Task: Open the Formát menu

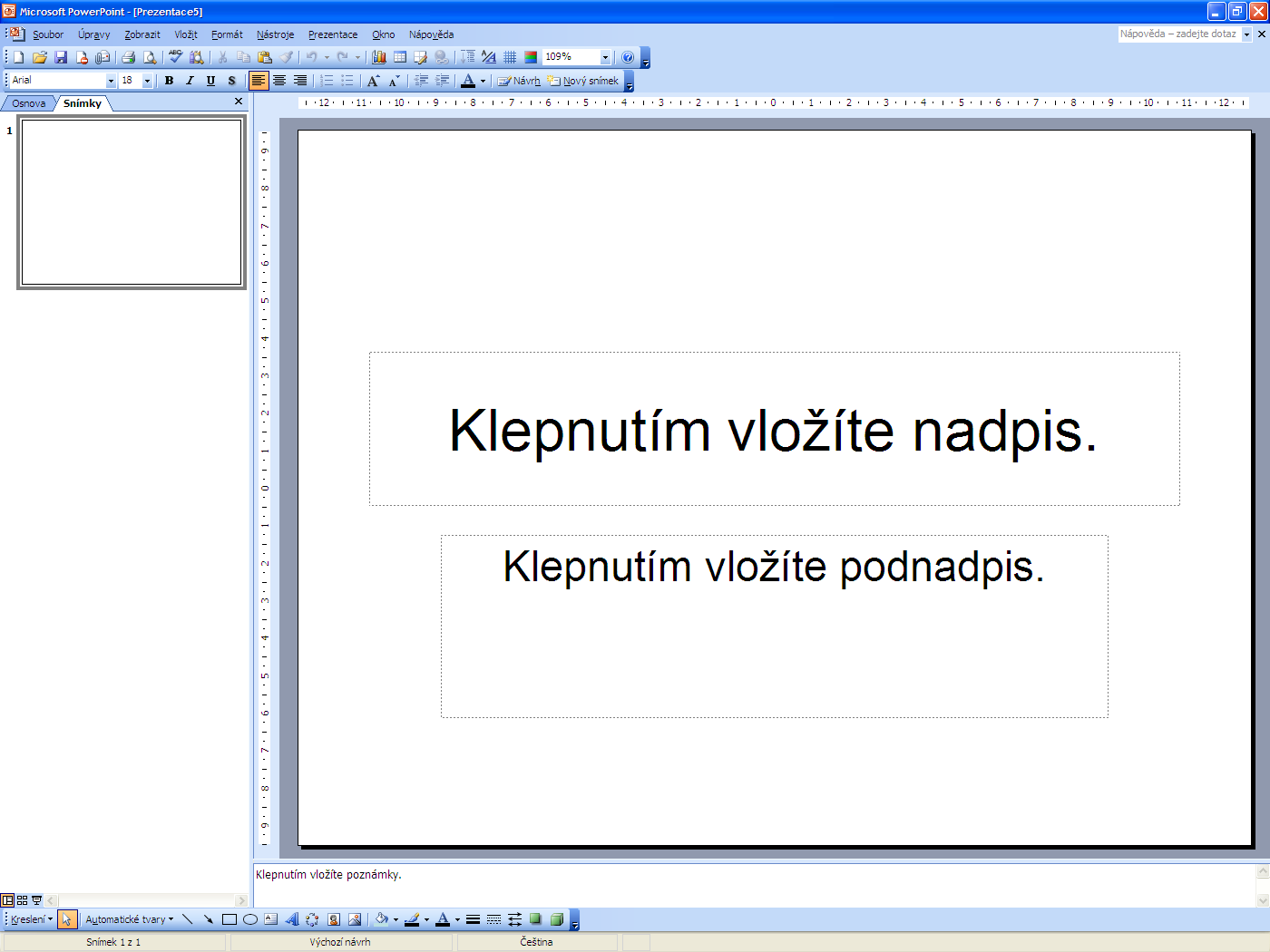Action: click(227, 34)
